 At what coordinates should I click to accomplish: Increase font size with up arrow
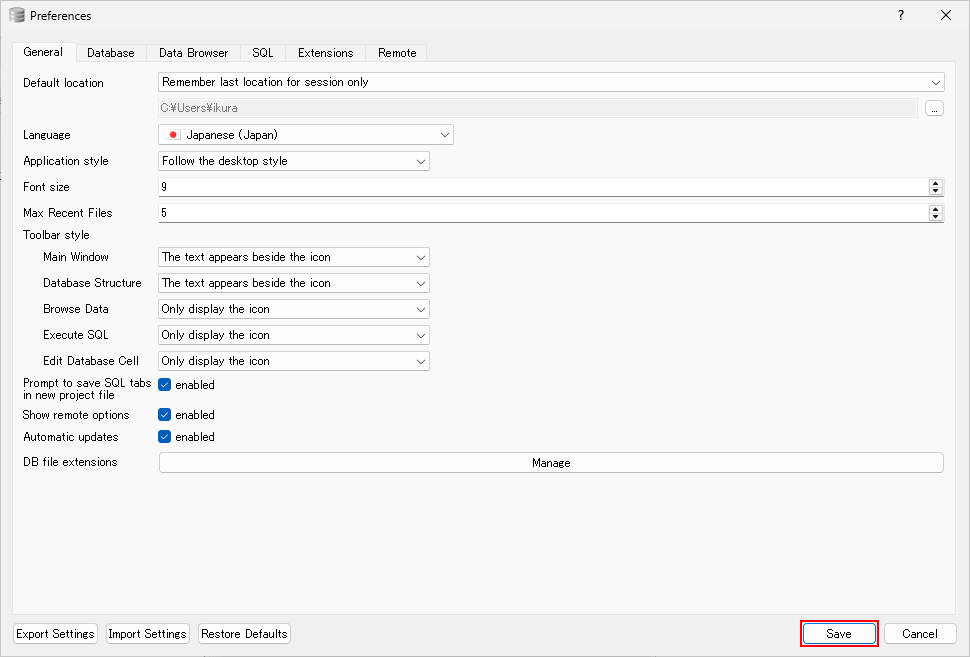coord(936,183)
